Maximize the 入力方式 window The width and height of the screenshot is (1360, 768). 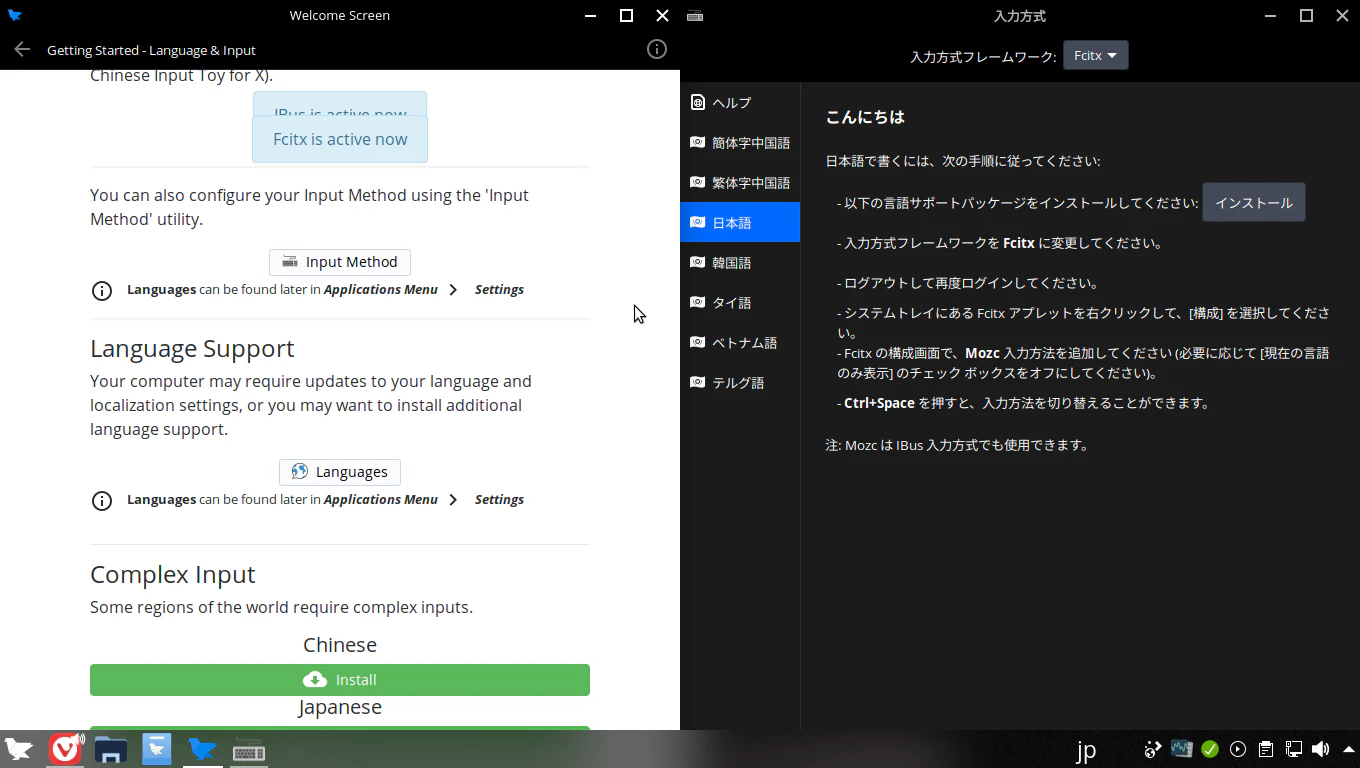click(x=1306, y=16)
